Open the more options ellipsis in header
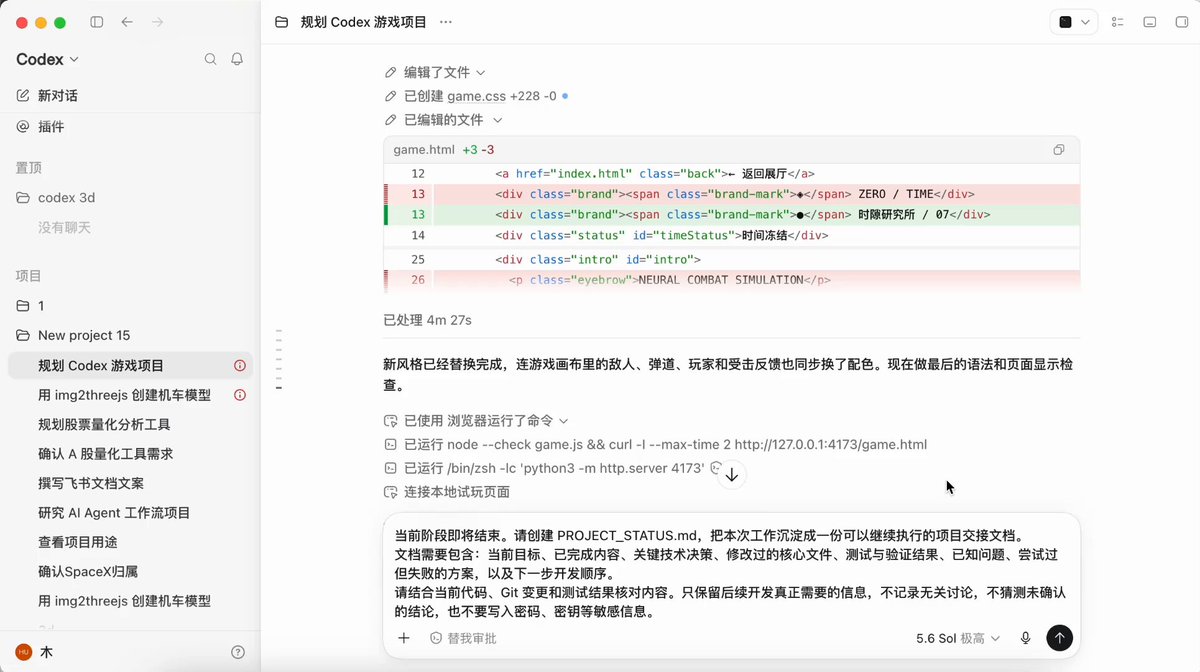 (x=445, y=22)
